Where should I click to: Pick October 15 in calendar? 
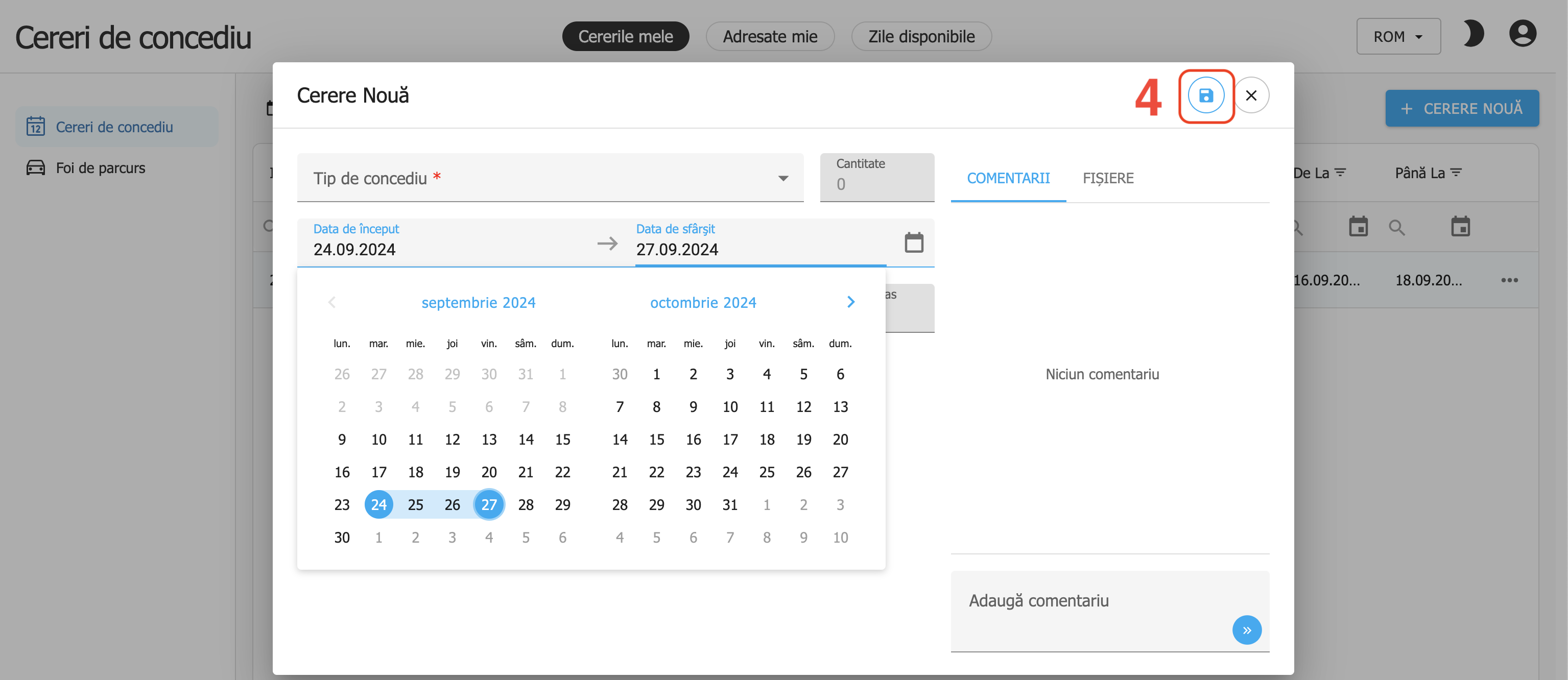coord(656,439)
